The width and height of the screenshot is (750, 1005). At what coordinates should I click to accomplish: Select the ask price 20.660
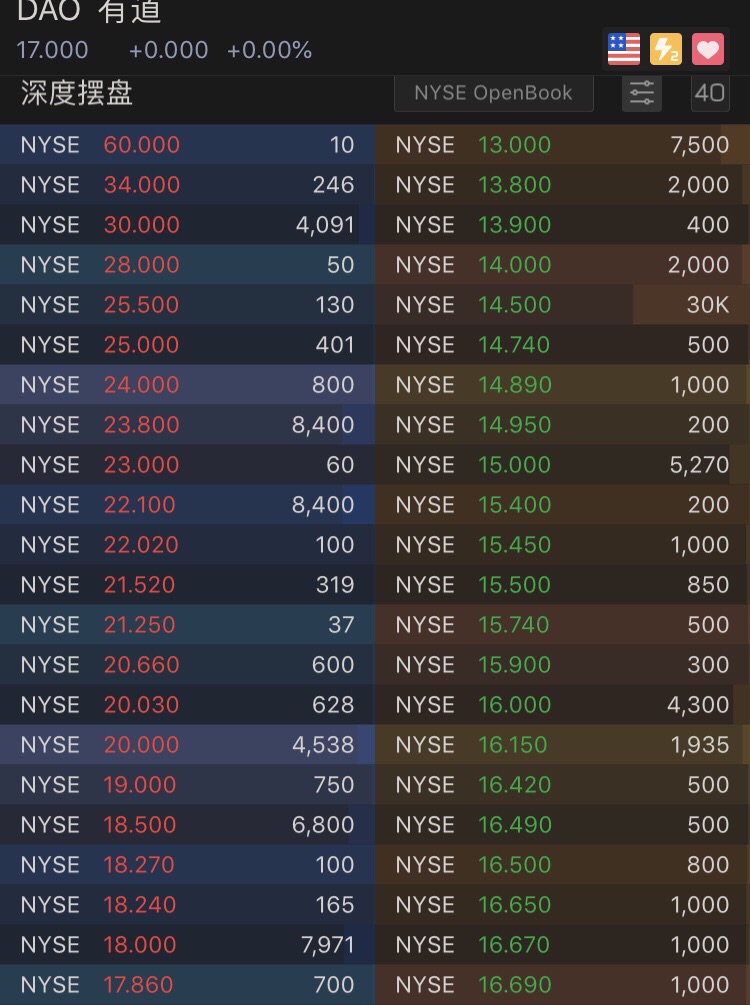pos(142,665)
